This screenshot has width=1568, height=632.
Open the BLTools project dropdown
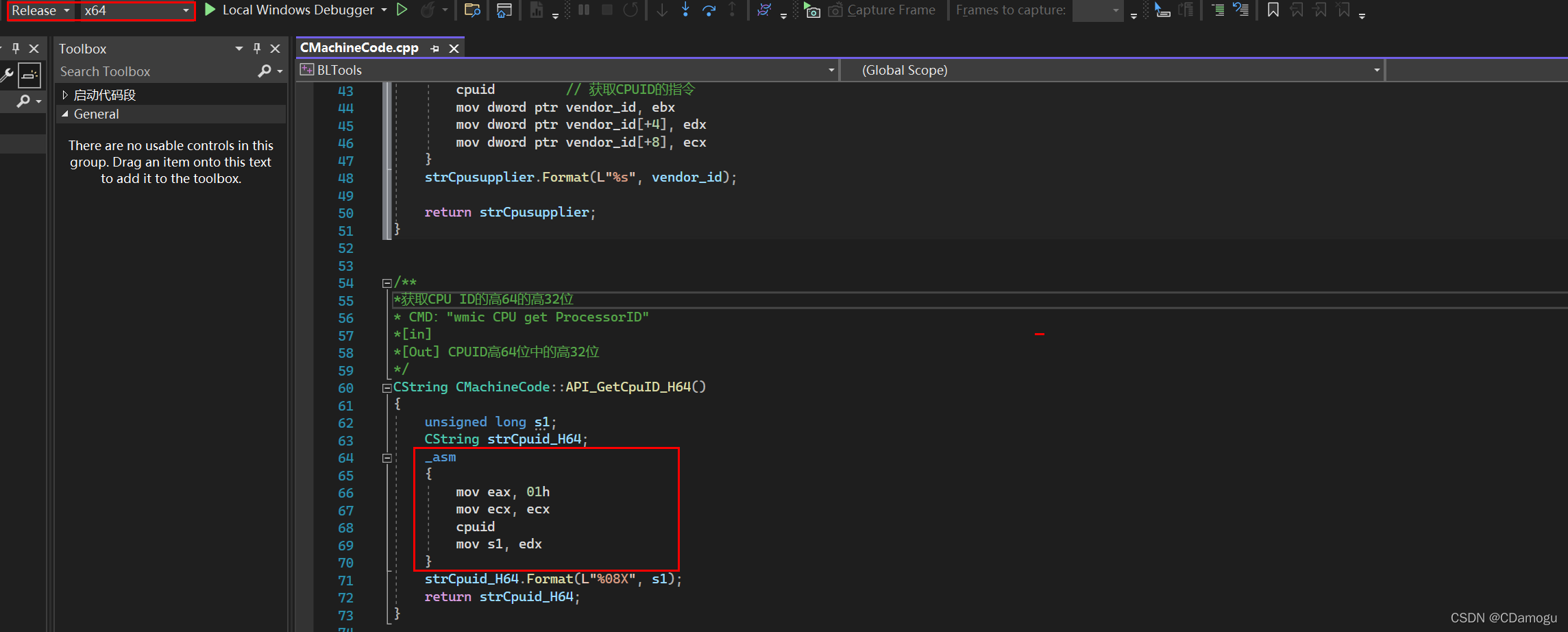567,70
